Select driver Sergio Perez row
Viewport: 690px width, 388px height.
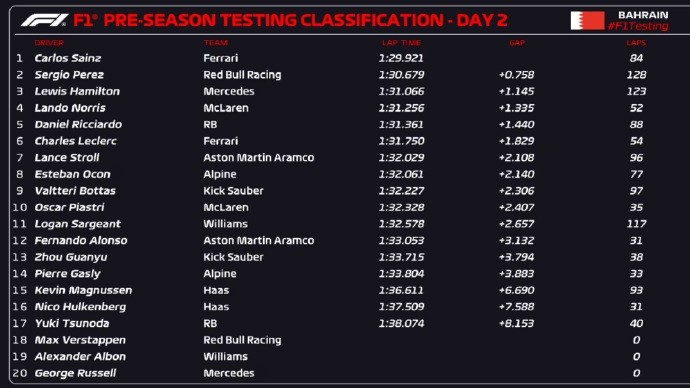(330, 75)
